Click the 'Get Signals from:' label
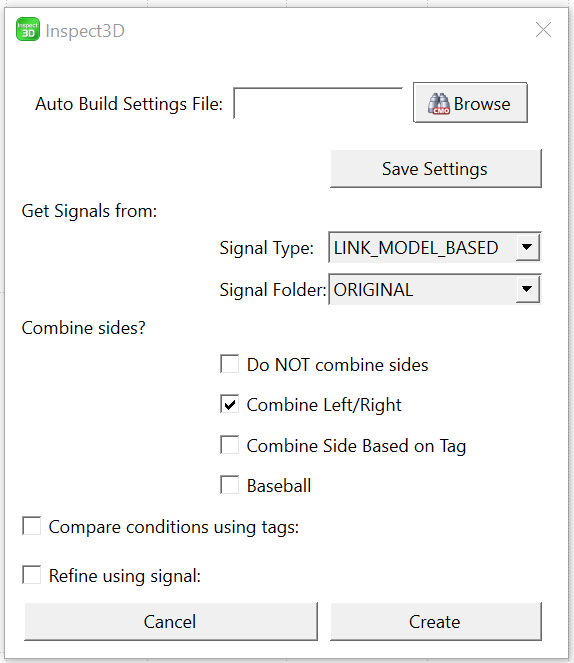This screenshot has width=574, height=663. (89, 211)
